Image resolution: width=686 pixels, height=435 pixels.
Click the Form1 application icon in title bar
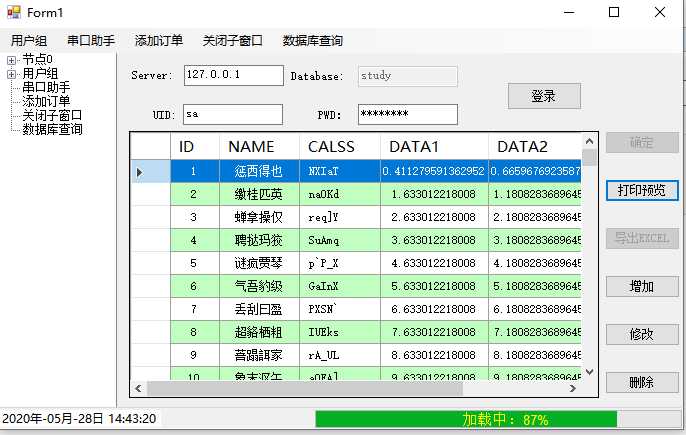14,12
